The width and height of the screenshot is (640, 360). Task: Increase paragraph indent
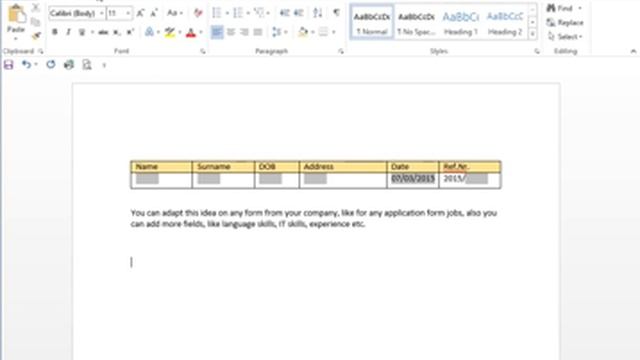point(299,13)
